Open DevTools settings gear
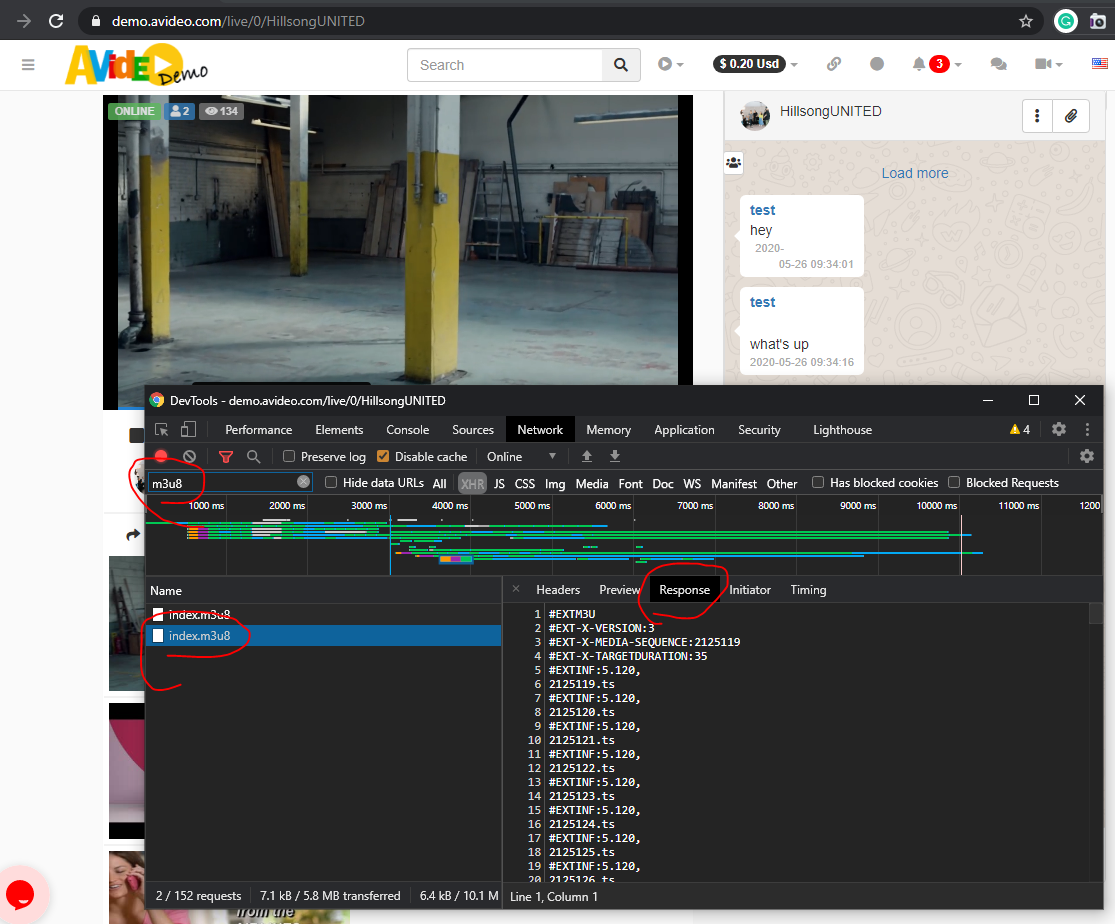Image resolution: width=1115 pixels, height=924 pixels. pos(1059,429)
